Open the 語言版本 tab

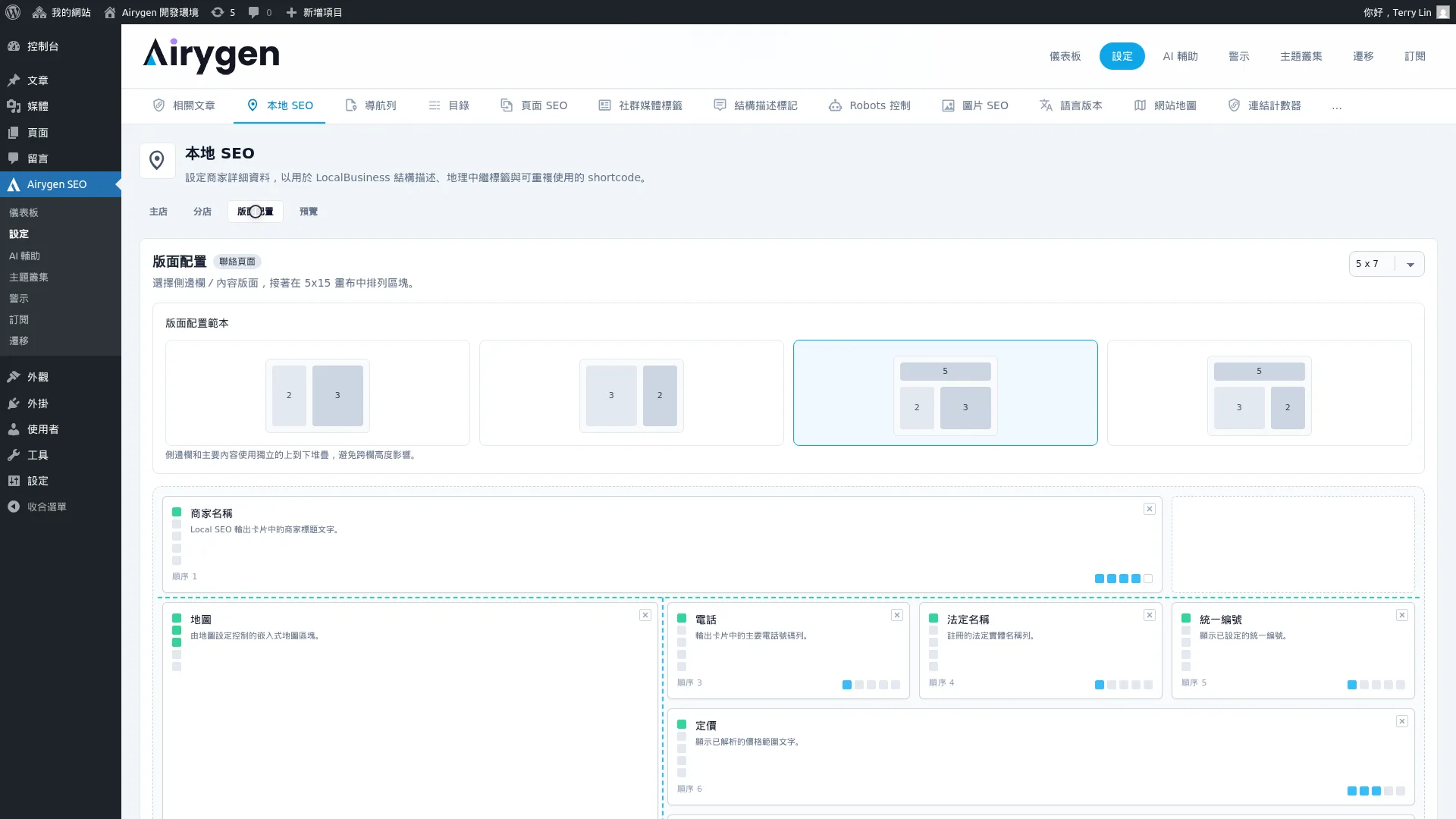click(x=1071, y=105)
